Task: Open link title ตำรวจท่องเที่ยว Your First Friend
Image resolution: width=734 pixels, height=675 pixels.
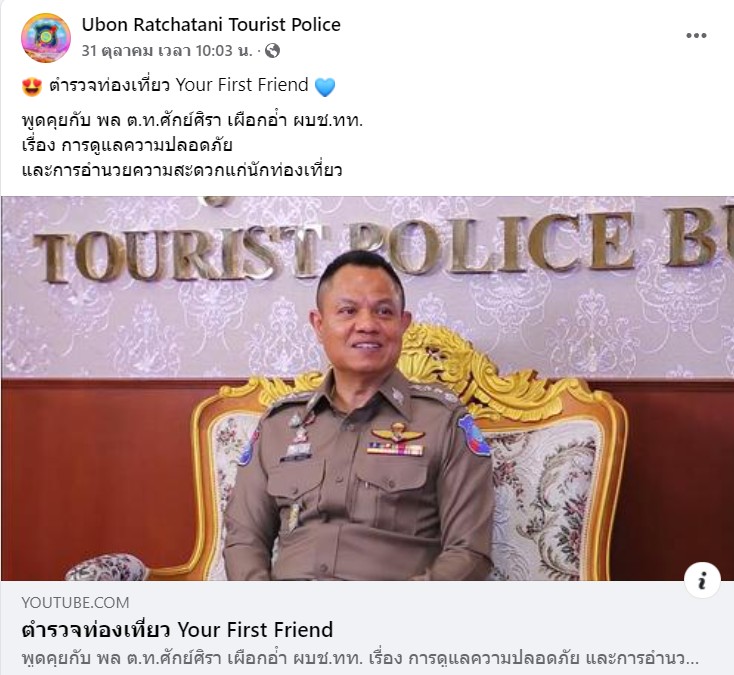Action: pos(177,630)
